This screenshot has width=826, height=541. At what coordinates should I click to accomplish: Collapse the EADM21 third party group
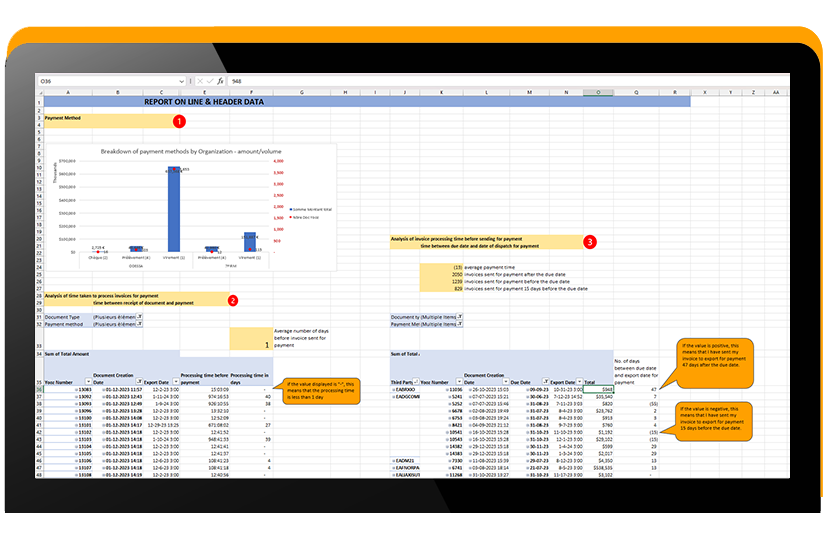click(394, 460)
